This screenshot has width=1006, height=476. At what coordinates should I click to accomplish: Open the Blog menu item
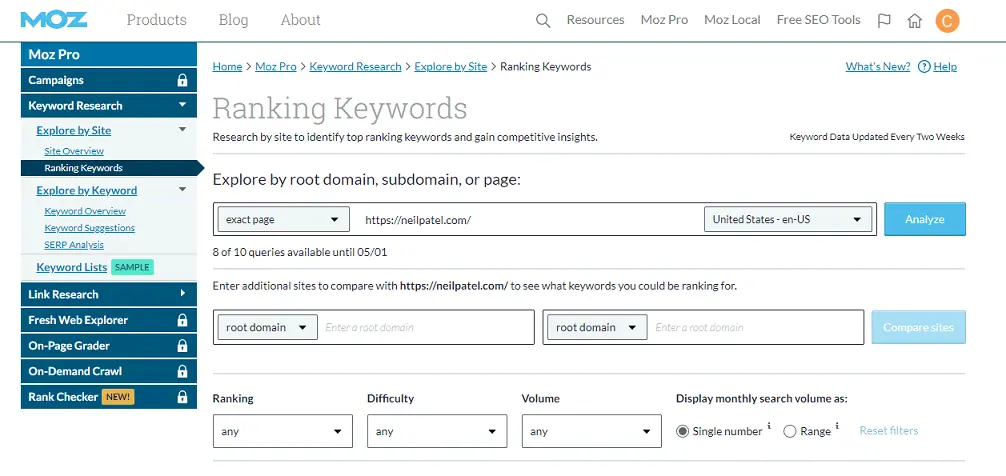tap(234, 20)
